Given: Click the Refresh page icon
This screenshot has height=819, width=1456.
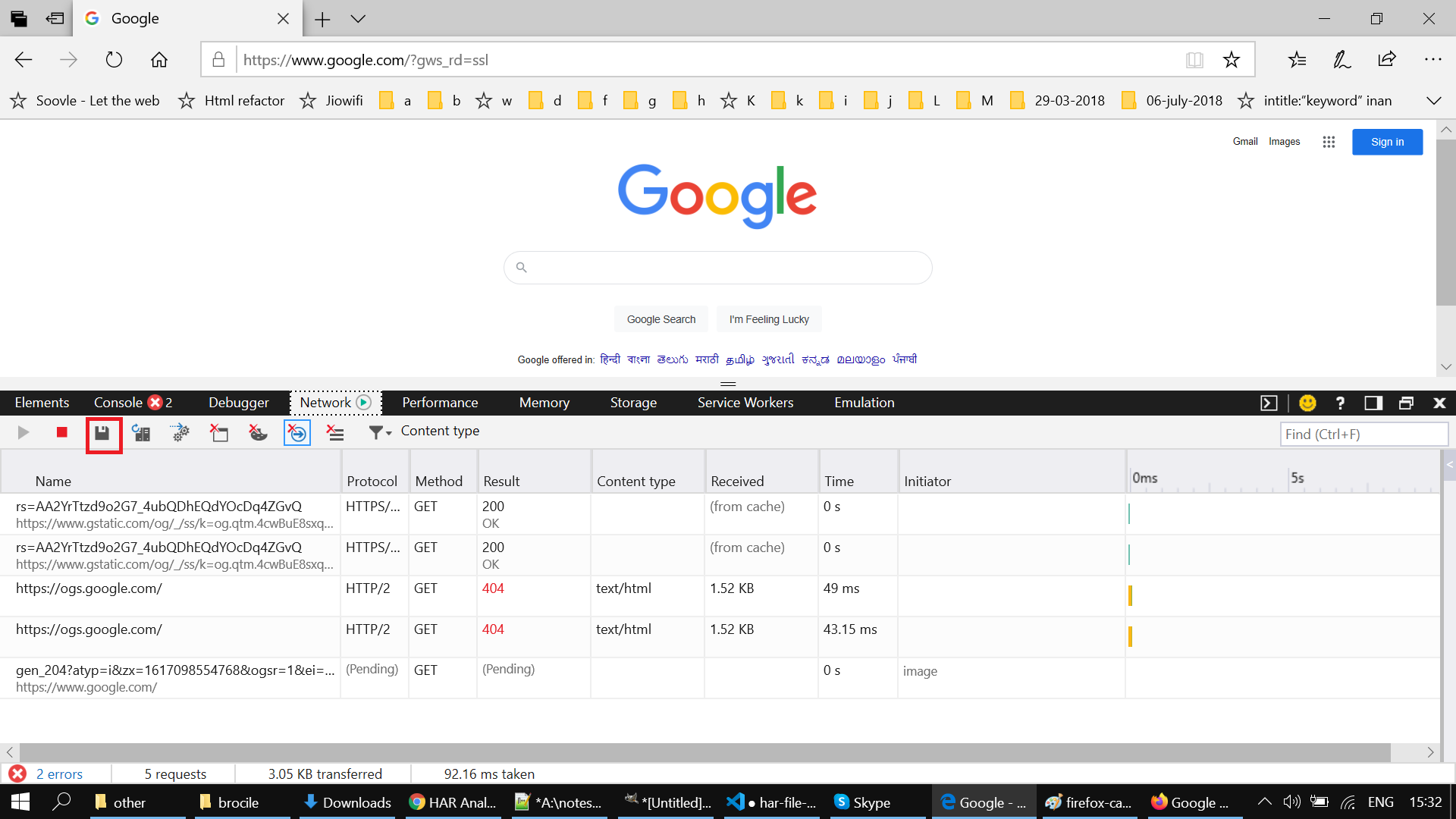Looking at the screenshot, I should 114,60.
